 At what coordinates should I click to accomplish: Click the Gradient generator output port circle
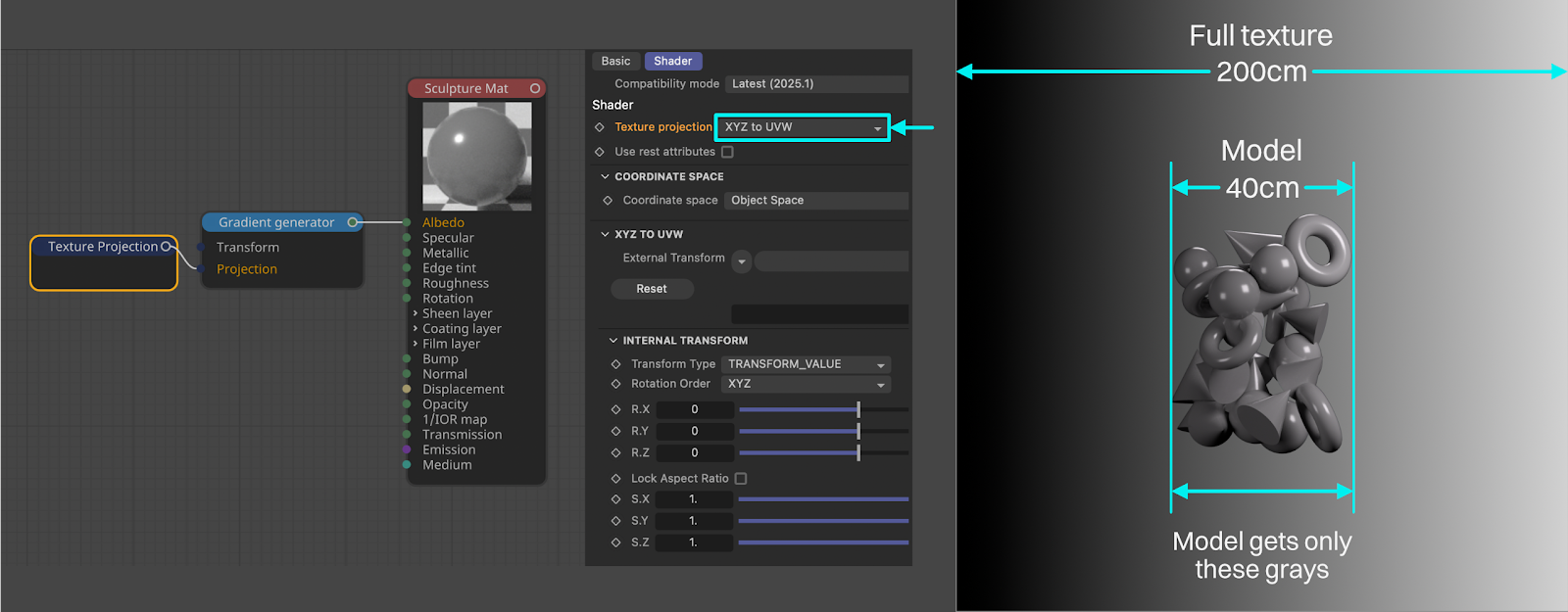click(353, 222)
